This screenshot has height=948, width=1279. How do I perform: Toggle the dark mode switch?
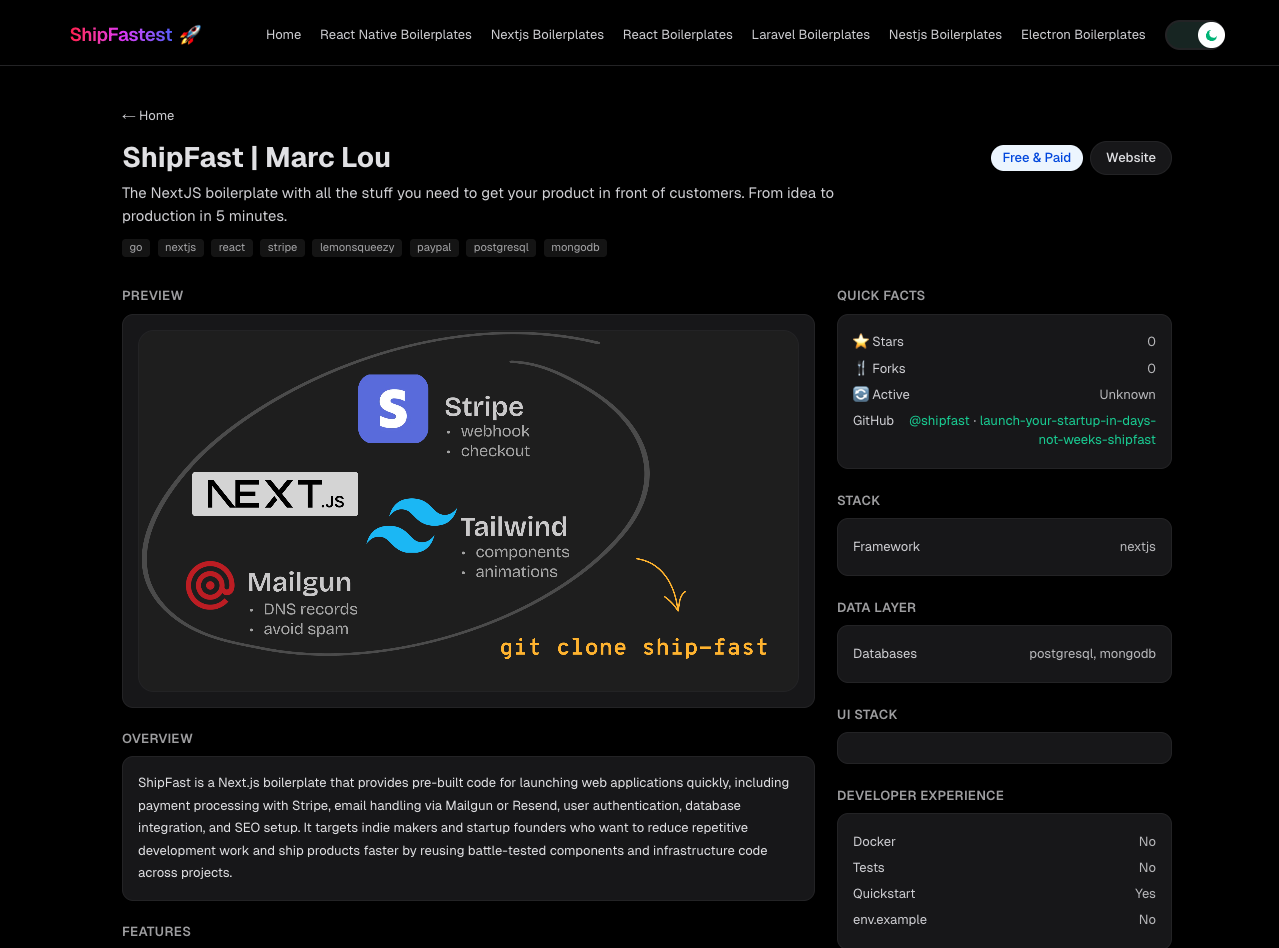(1194, 34)
